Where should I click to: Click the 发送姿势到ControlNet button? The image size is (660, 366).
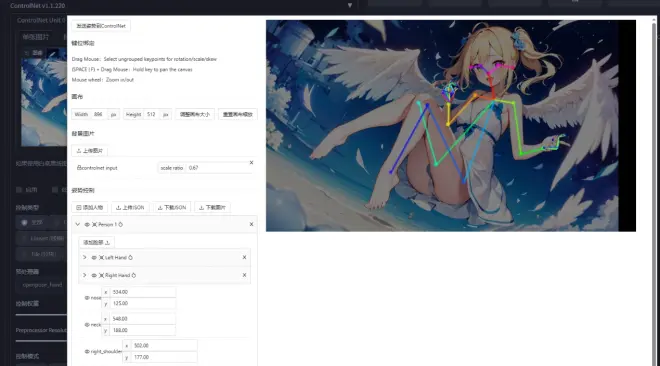click(x=101, y=26)
